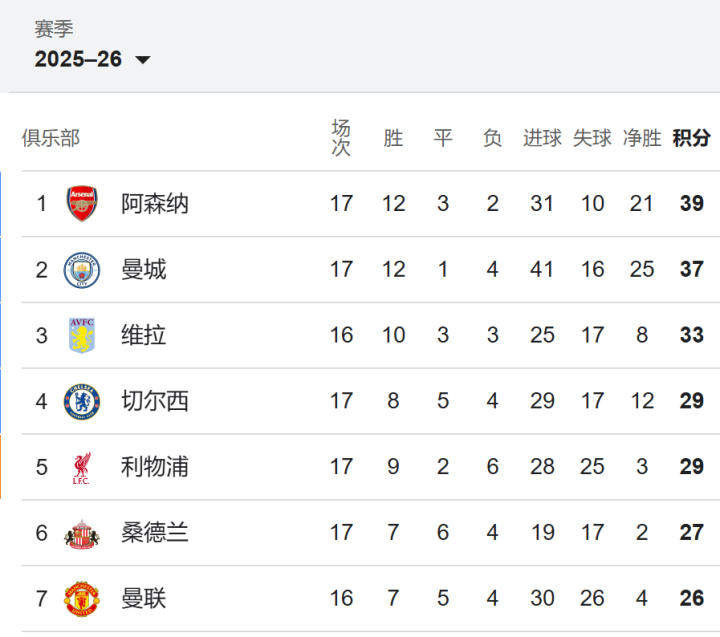The width and height of the screenshot is (720, 637).
Task: Click the 积分 column header
Action: [691, 138]
